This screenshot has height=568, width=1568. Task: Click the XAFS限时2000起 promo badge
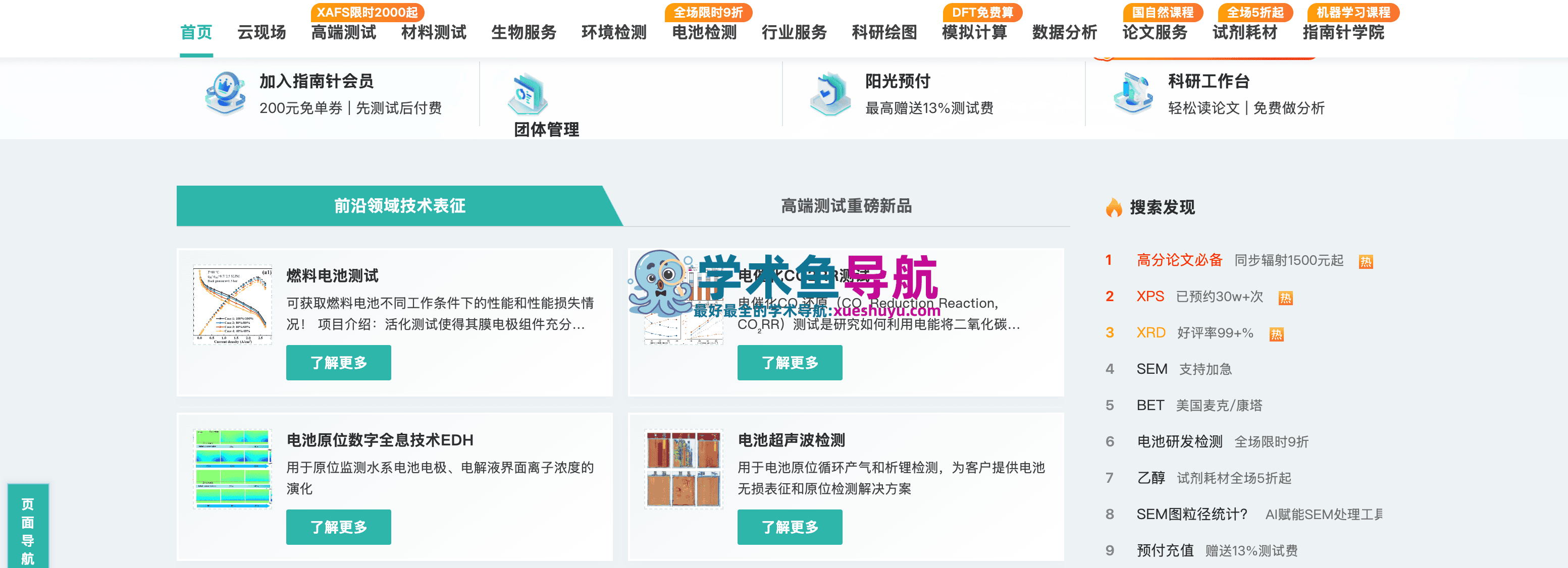[x=367, y=12]
